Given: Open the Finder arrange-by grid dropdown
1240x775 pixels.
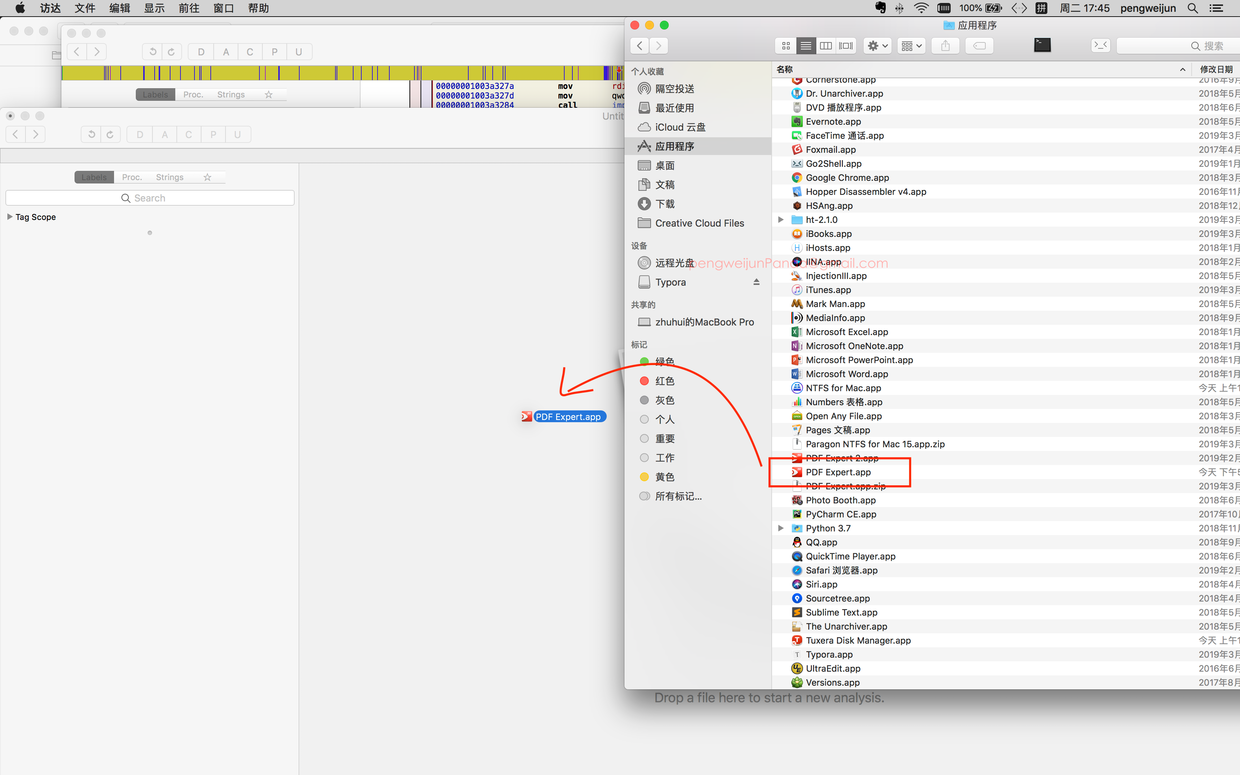Looking at the screenshot, I should [911, 46].
